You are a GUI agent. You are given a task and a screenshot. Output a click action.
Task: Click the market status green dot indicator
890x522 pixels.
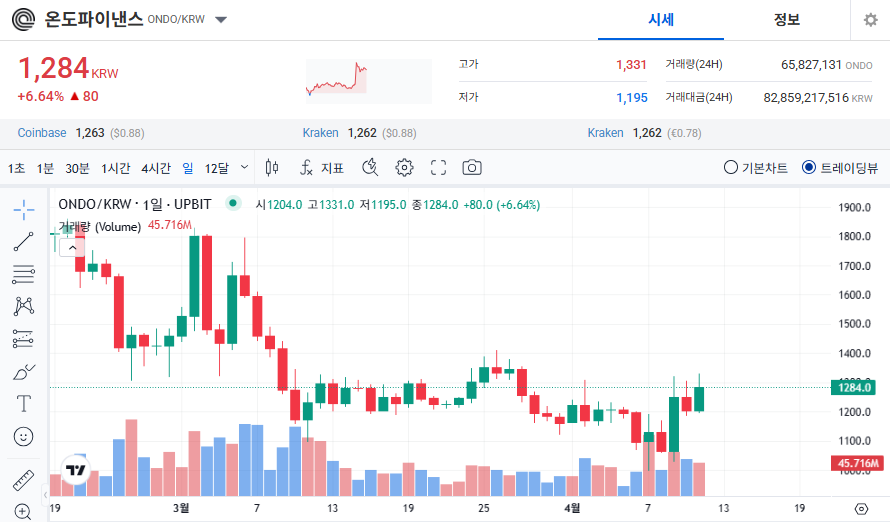tap(233, 203)
